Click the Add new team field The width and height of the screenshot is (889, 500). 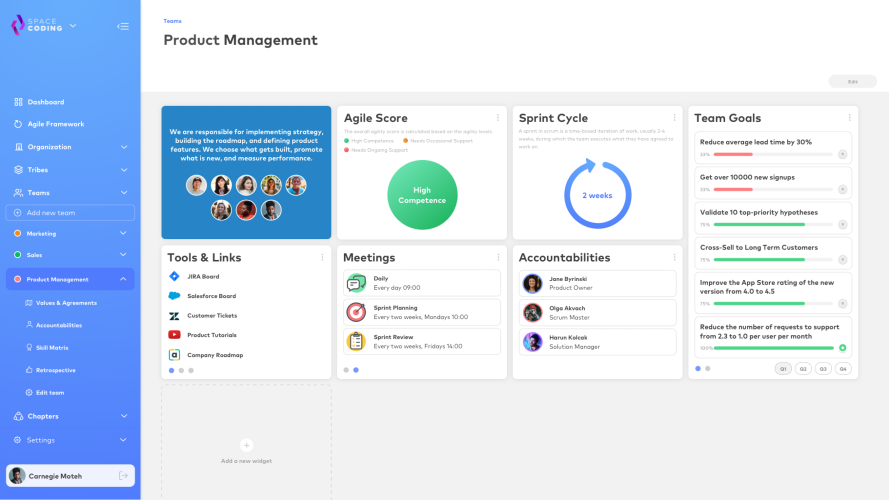pos(70,213)
